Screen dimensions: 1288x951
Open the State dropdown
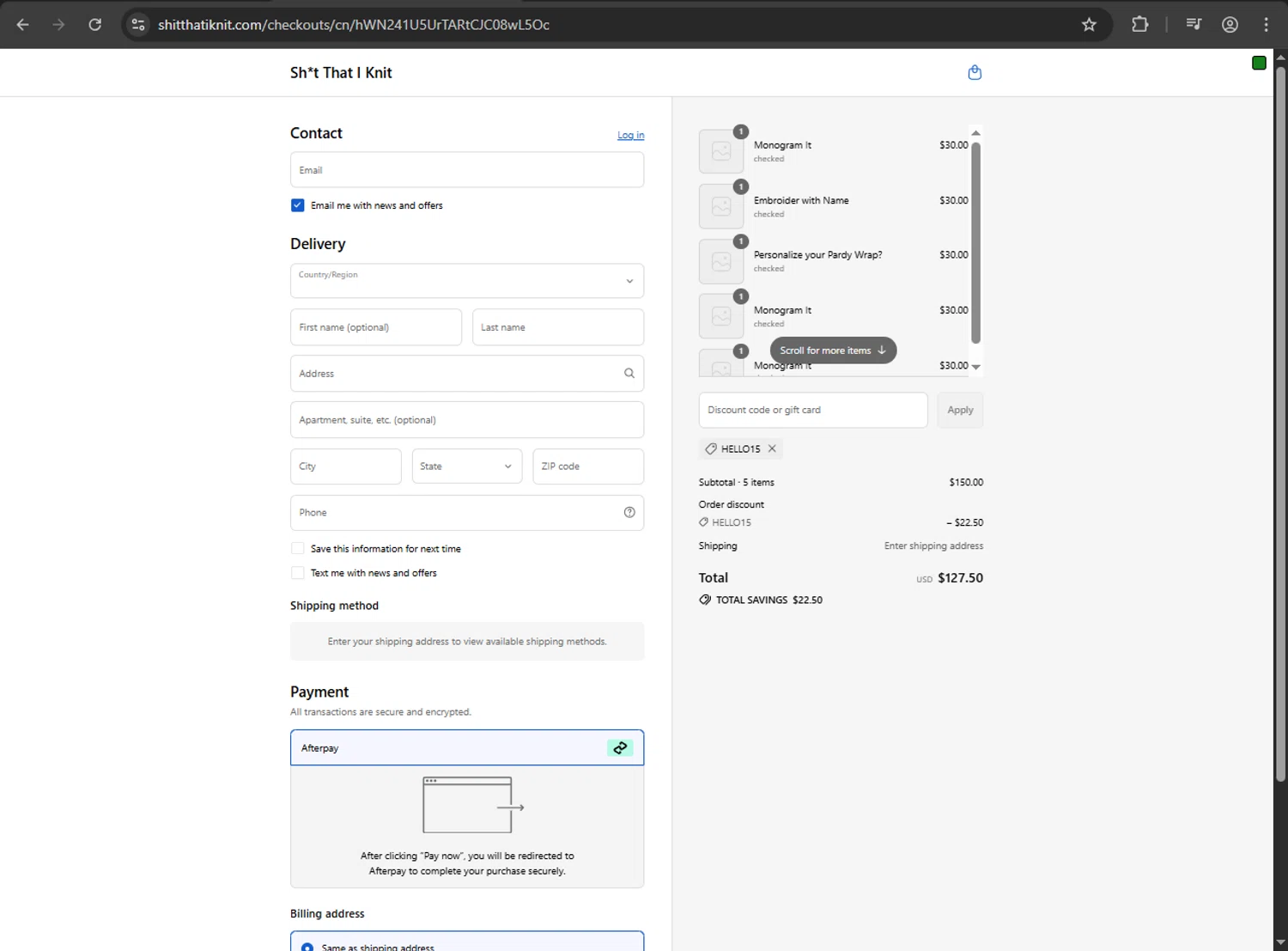coord(467,466)
